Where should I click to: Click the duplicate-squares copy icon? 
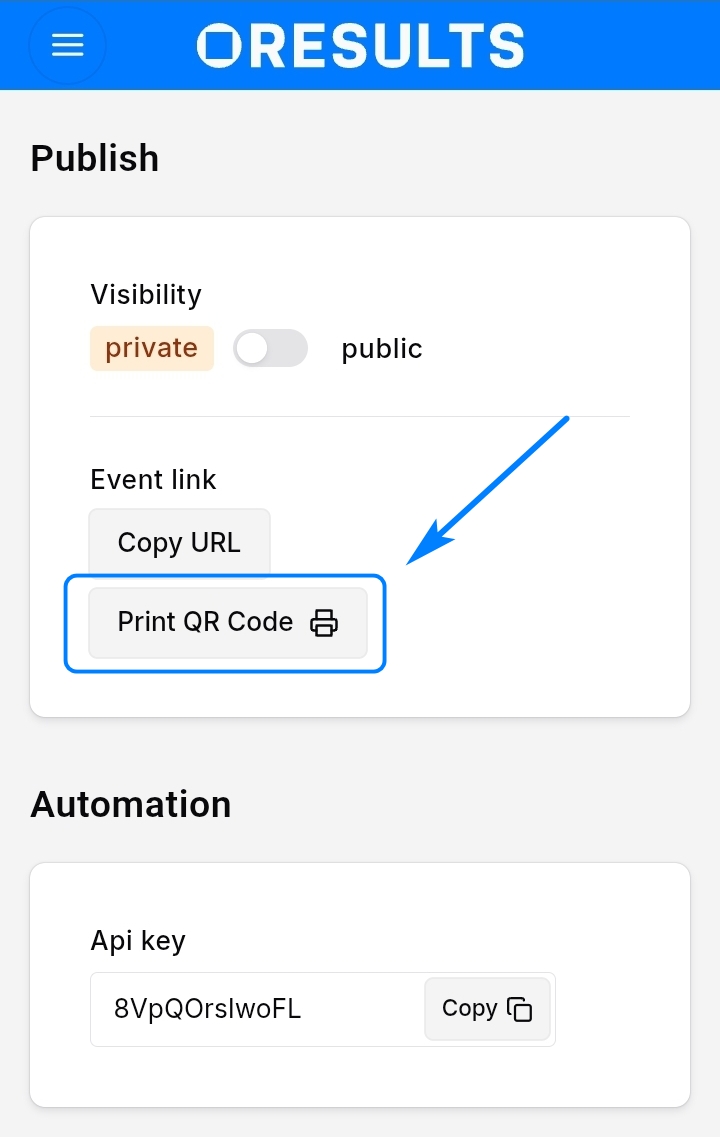pos(520,1009)
